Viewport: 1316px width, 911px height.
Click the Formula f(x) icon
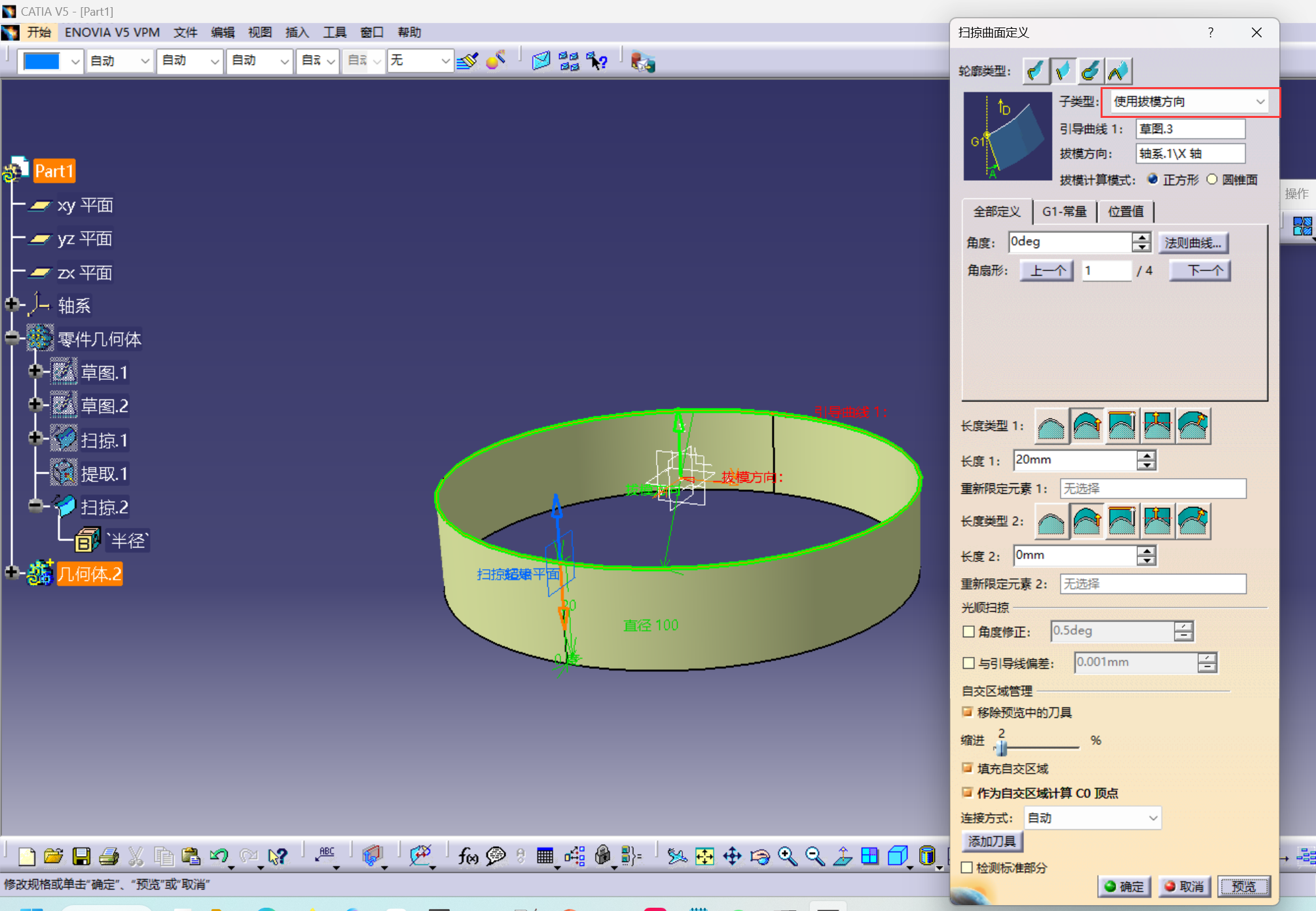click(x=467, y=856)
